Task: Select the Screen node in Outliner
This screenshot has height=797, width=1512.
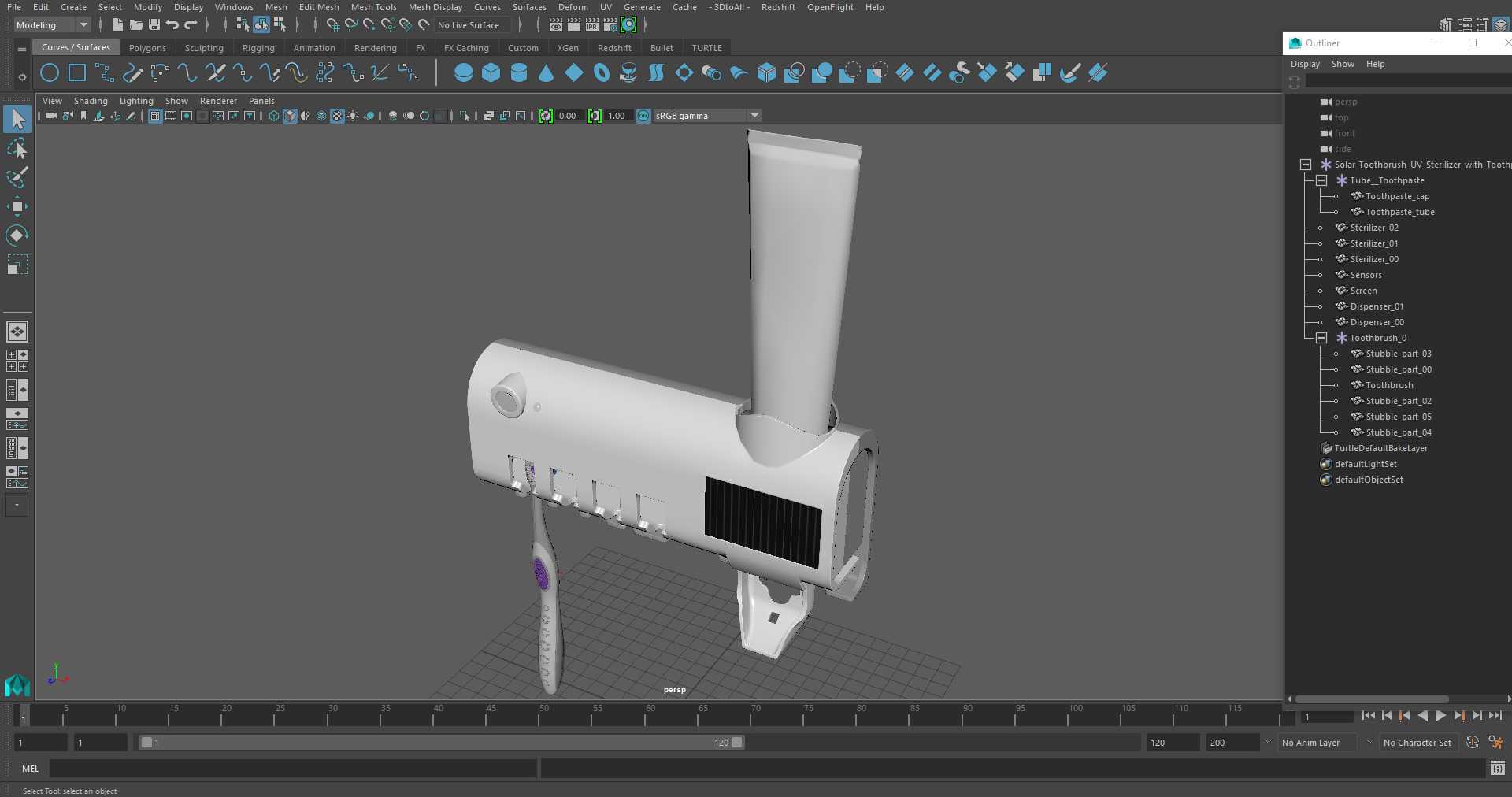Action: click(x=1363, y=291)
